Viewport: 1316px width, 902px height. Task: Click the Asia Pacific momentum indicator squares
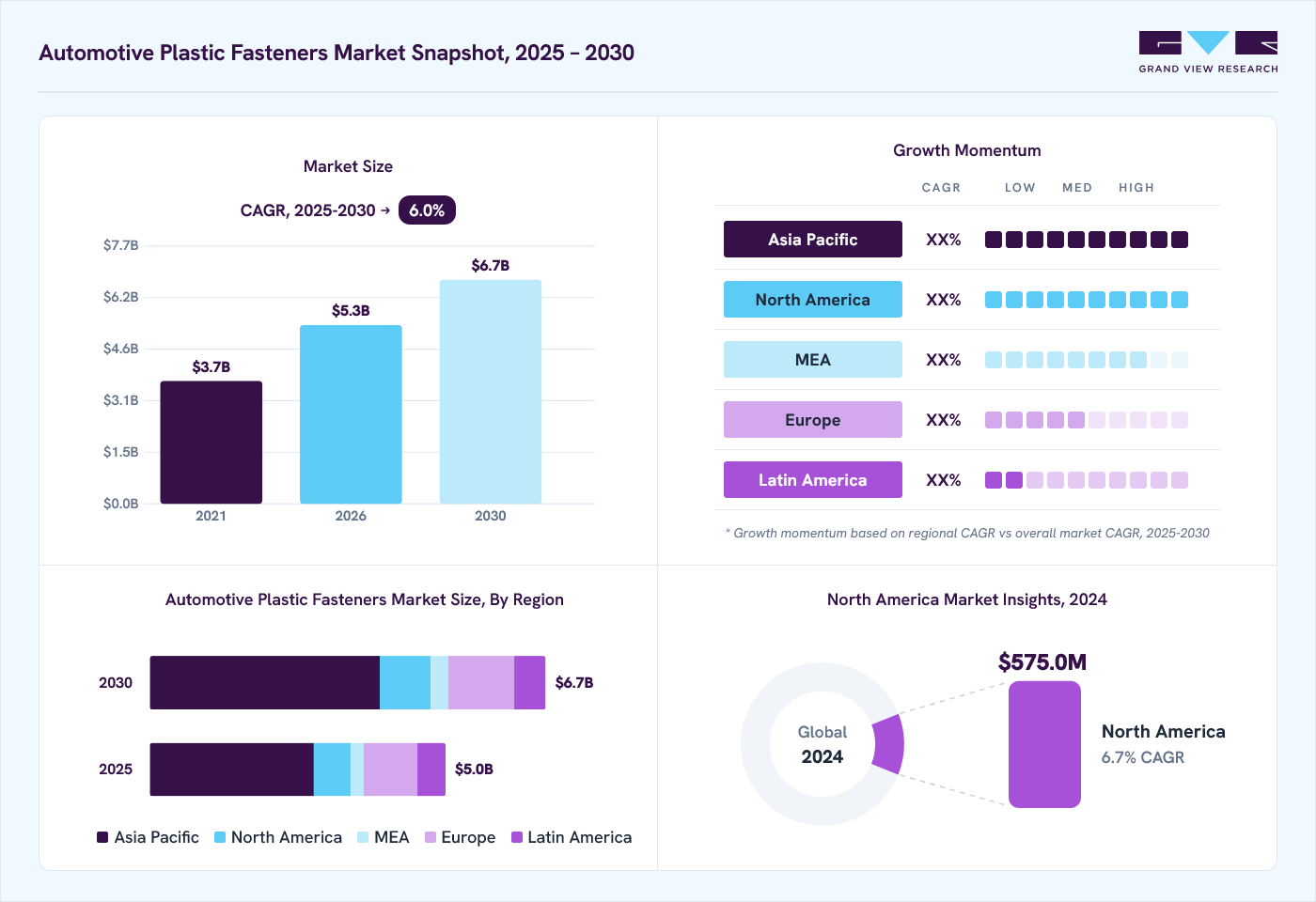[x=1087, y=240]
